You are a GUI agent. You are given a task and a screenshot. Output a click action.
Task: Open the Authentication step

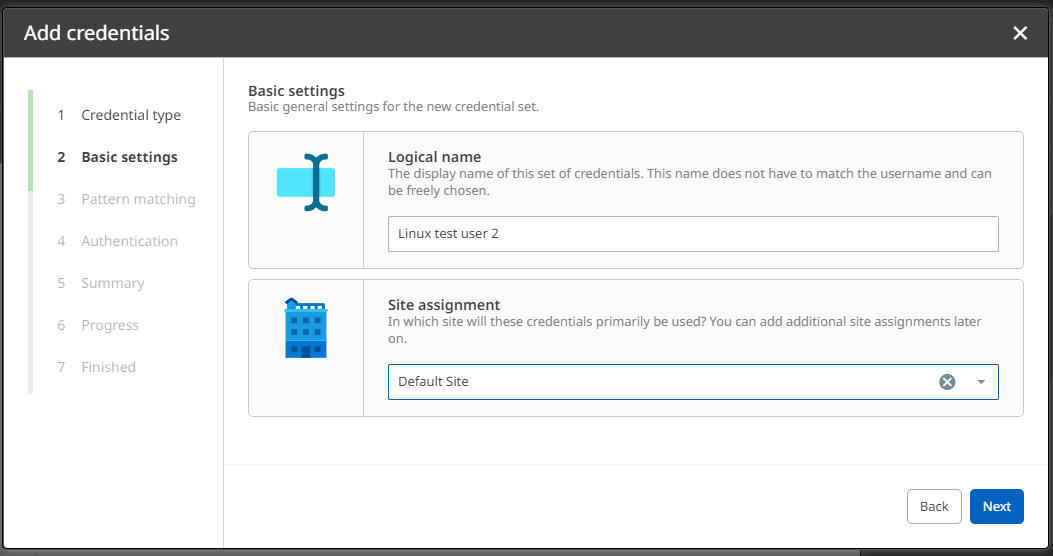(129, 241)
